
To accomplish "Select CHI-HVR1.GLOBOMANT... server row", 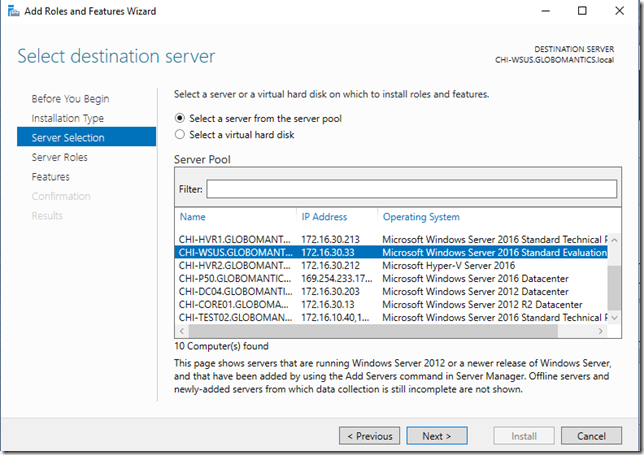I will click(391, 239).
